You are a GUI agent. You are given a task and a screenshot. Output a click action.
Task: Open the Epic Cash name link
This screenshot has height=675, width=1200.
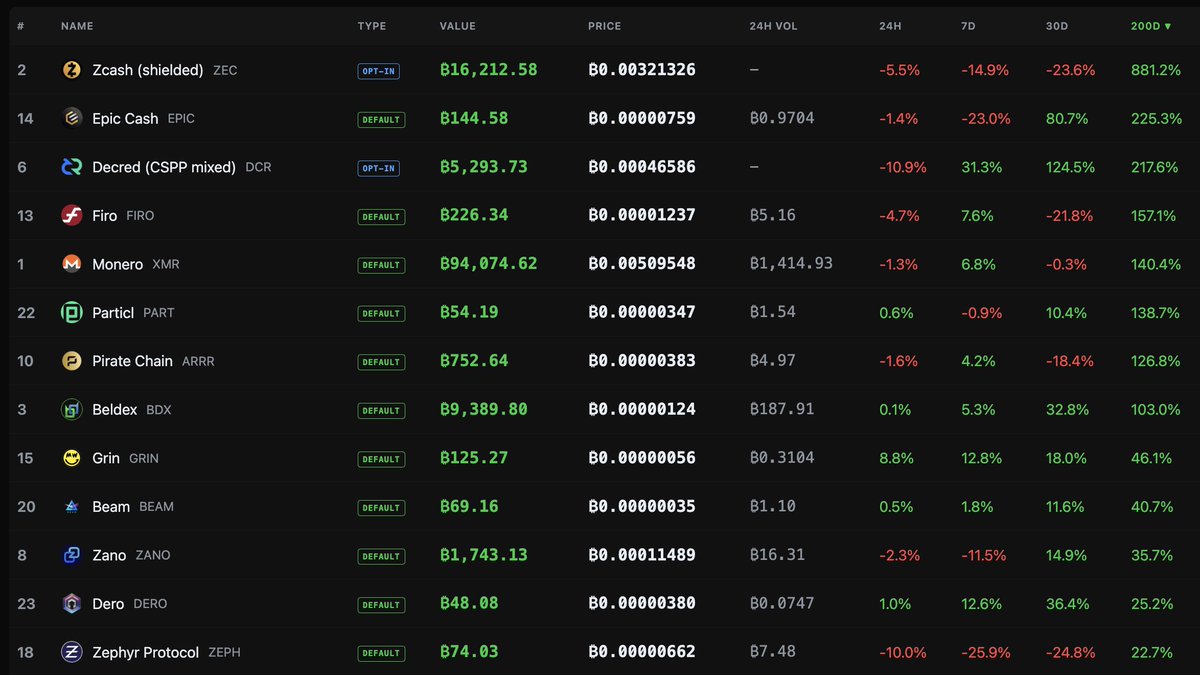click(125, 118)
